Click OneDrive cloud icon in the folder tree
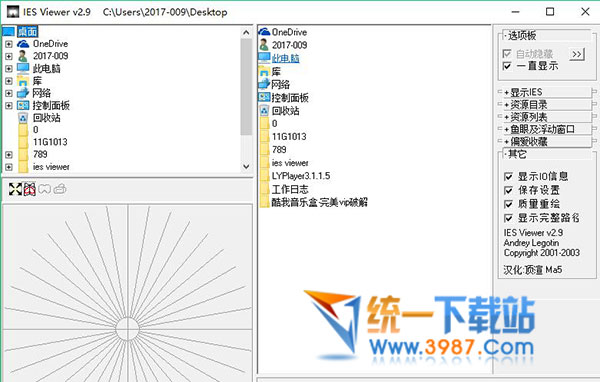This screenshot has width=600, height=382. pos(23,44)
